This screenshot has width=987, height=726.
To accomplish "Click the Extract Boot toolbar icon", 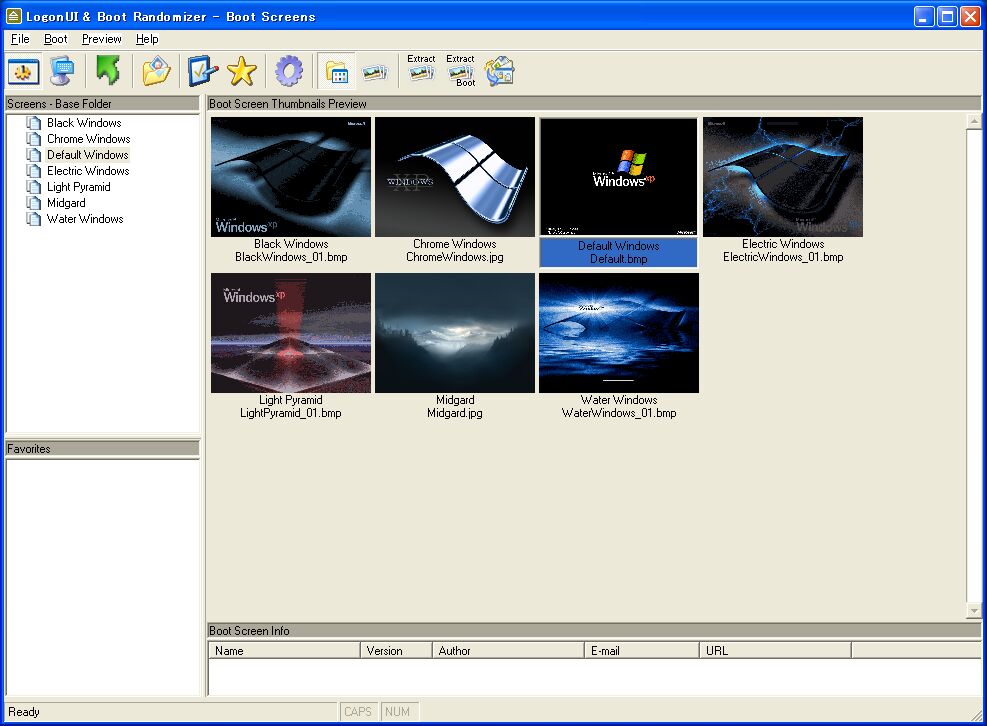I will point(461,70).
